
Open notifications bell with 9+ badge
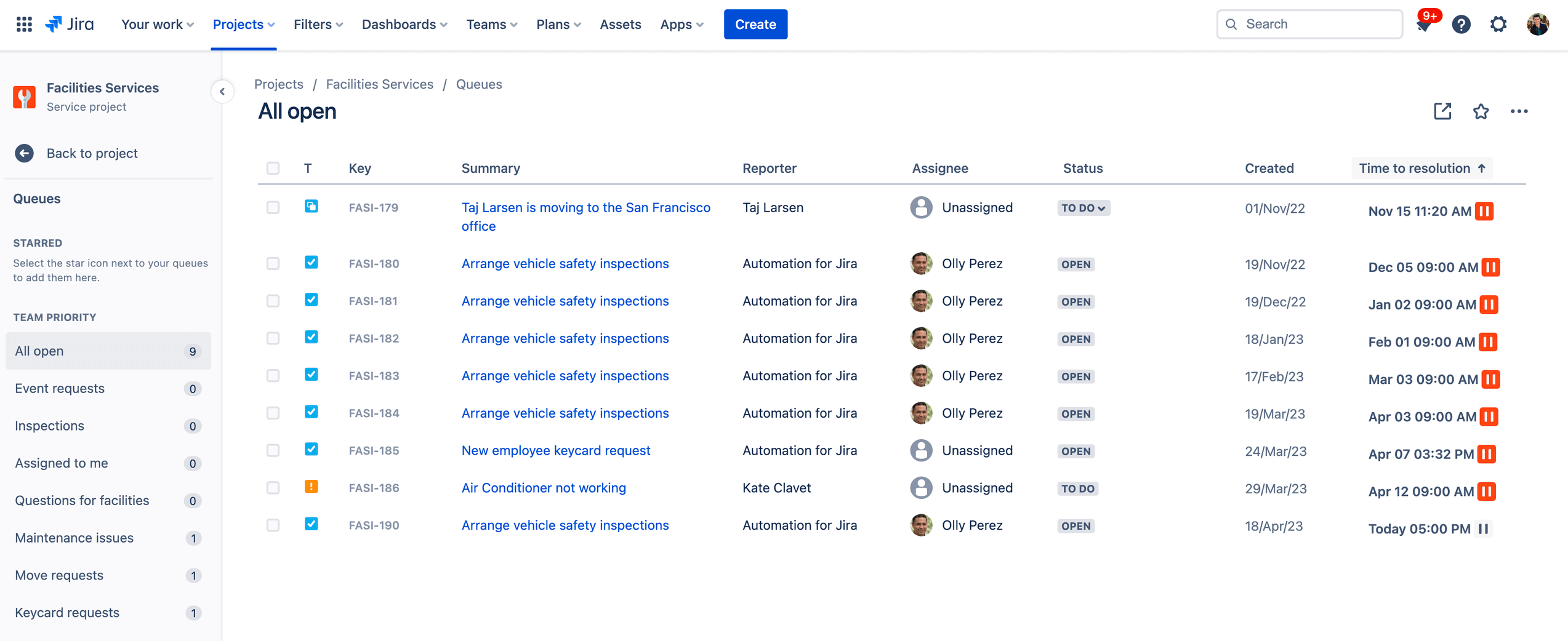click(x=1424, y=25)
